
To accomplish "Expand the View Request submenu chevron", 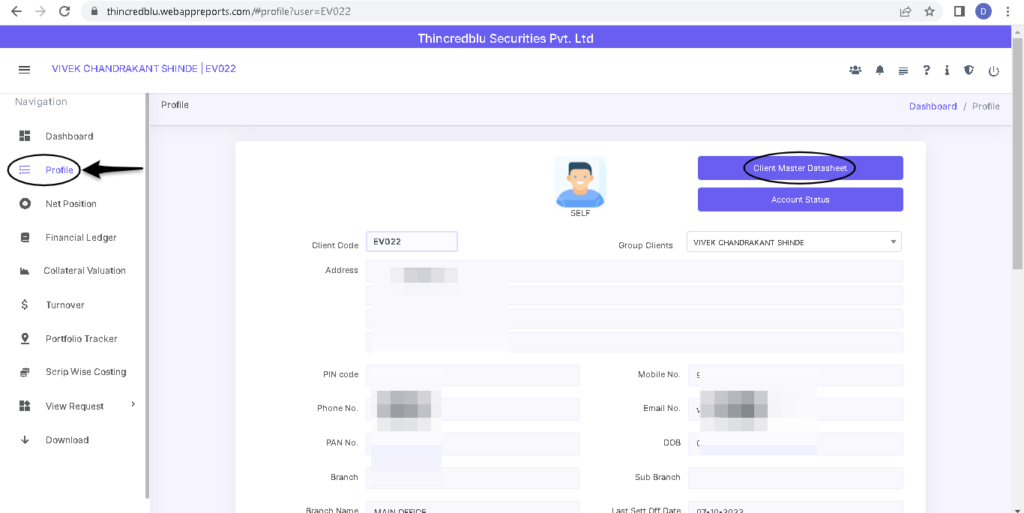I will pos(133,404).
